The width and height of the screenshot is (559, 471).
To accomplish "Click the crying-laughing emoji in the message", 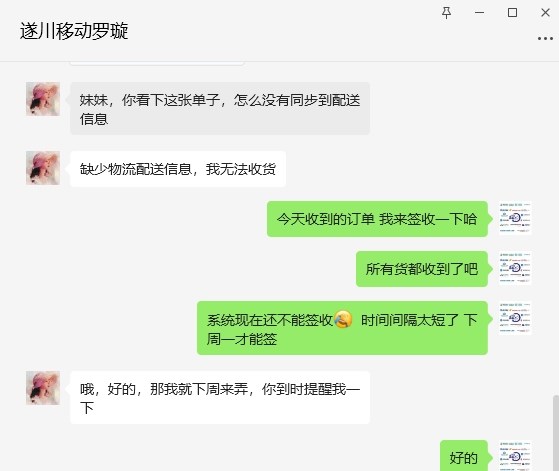I will 343,319.
